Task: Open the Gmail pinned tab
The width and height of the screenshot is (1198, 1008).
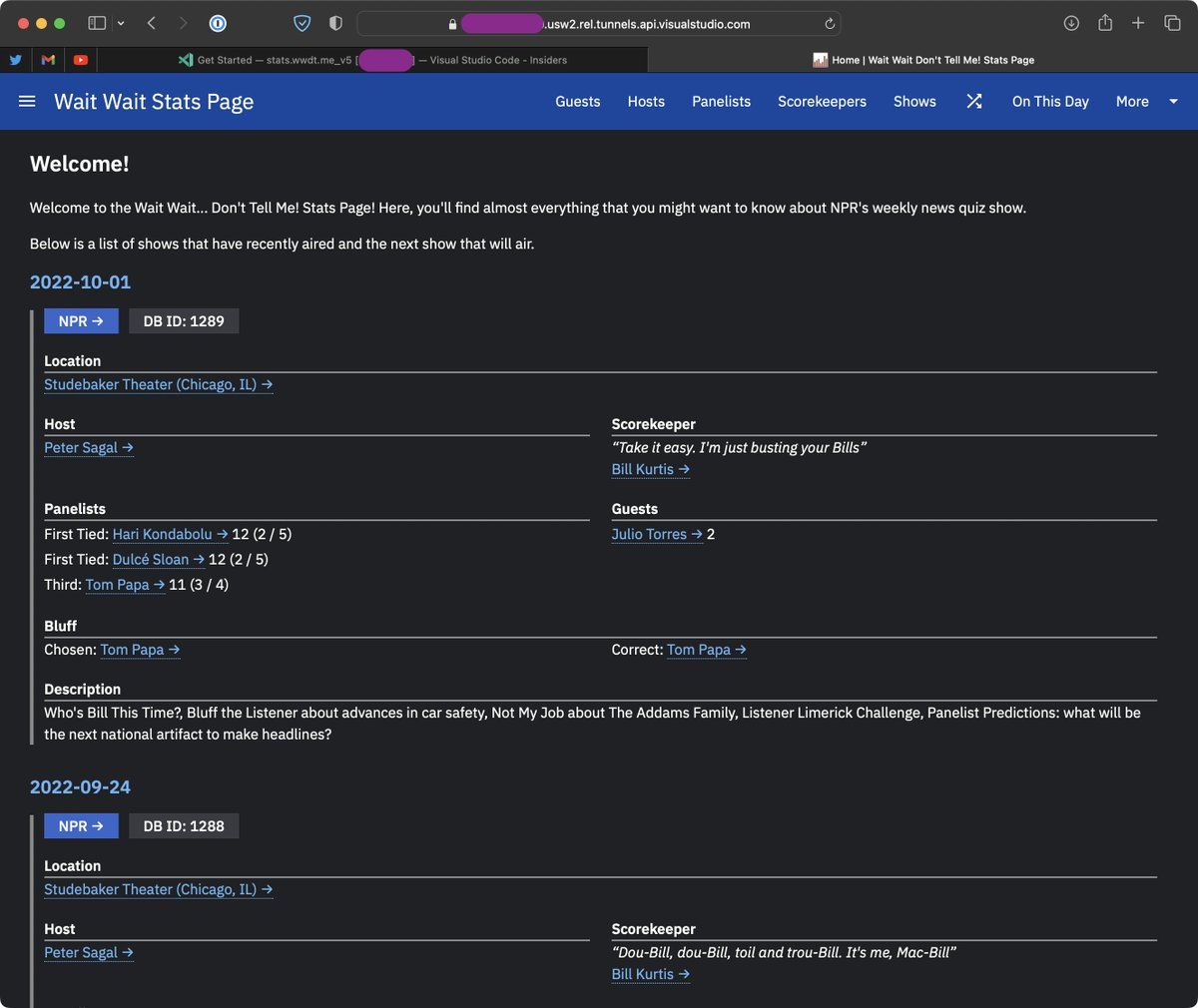Action: coord(48,60)
